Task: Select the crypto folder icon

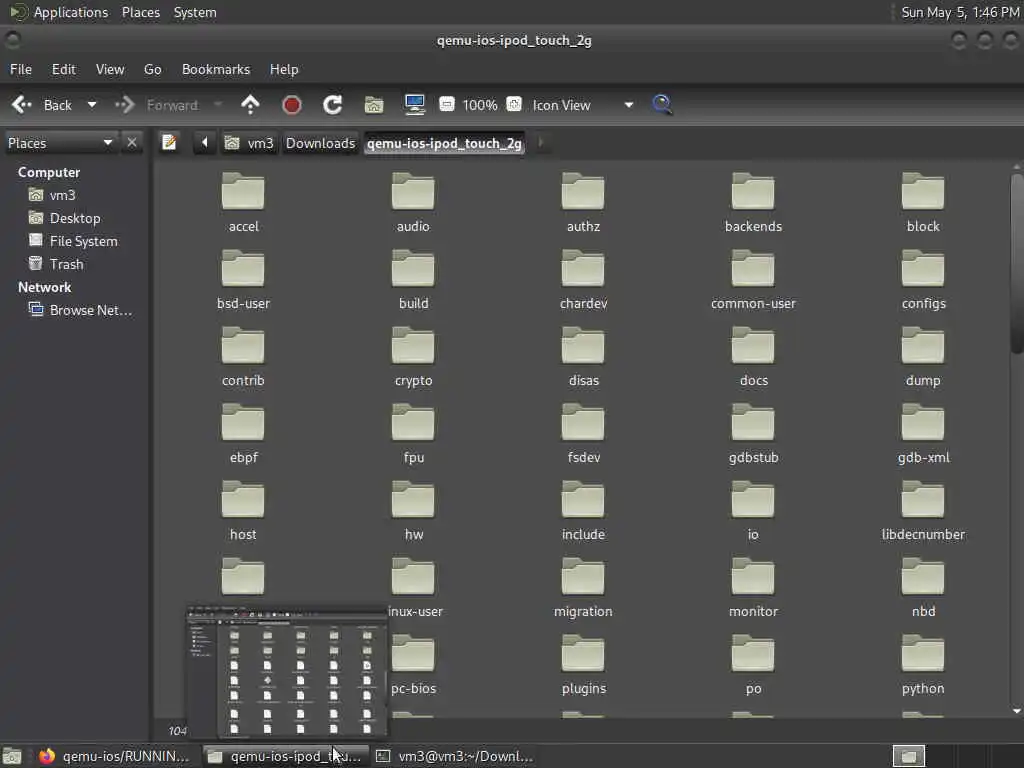Action: coord(413,345)
